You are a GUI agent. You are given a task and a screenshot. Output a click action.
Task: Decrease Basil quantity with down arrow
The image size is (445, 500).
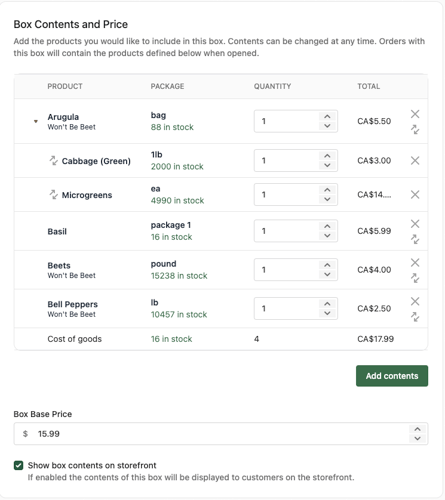(327, 236)
